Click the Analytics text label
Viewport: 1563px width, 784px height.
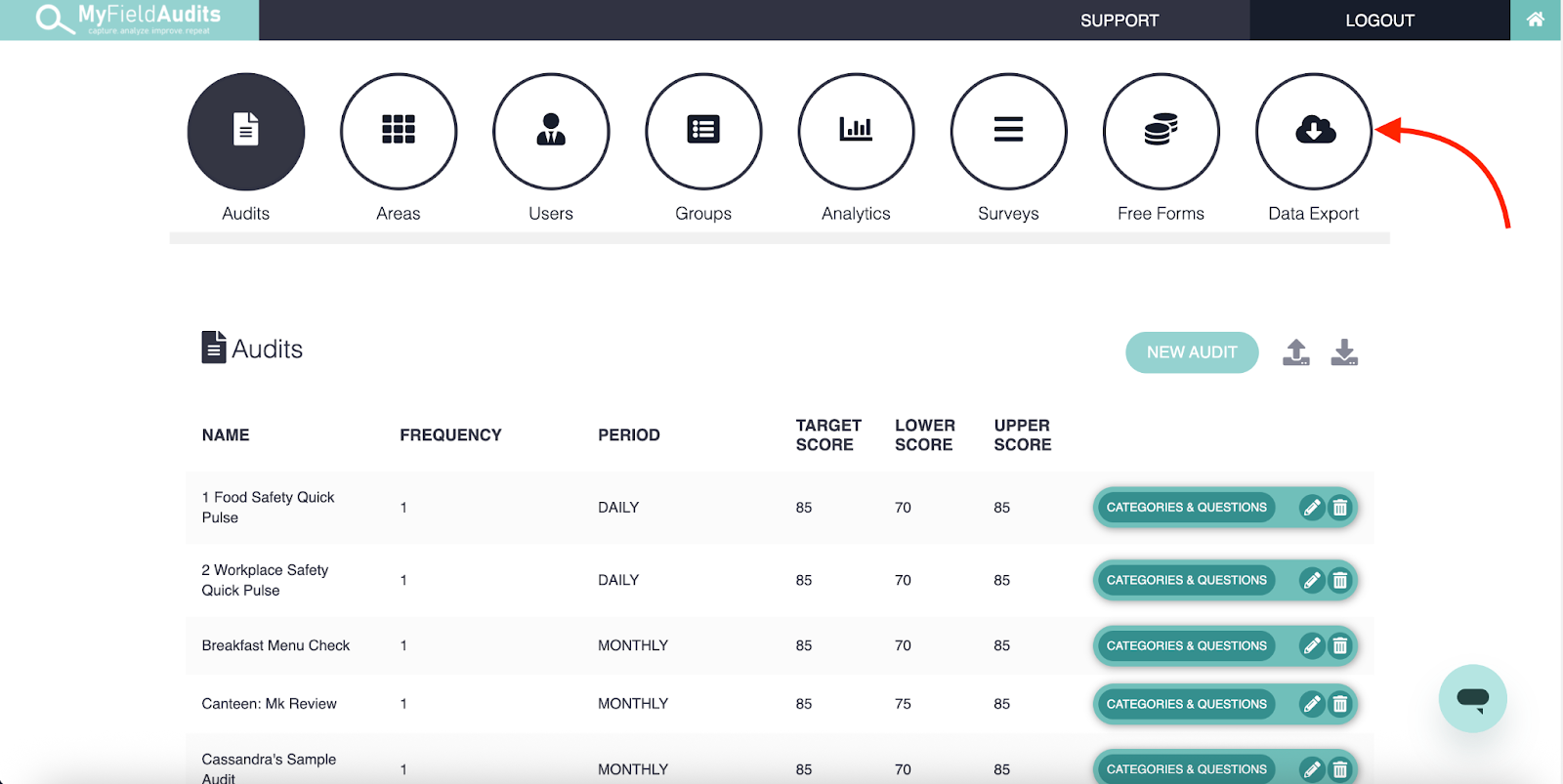point(856,214)
